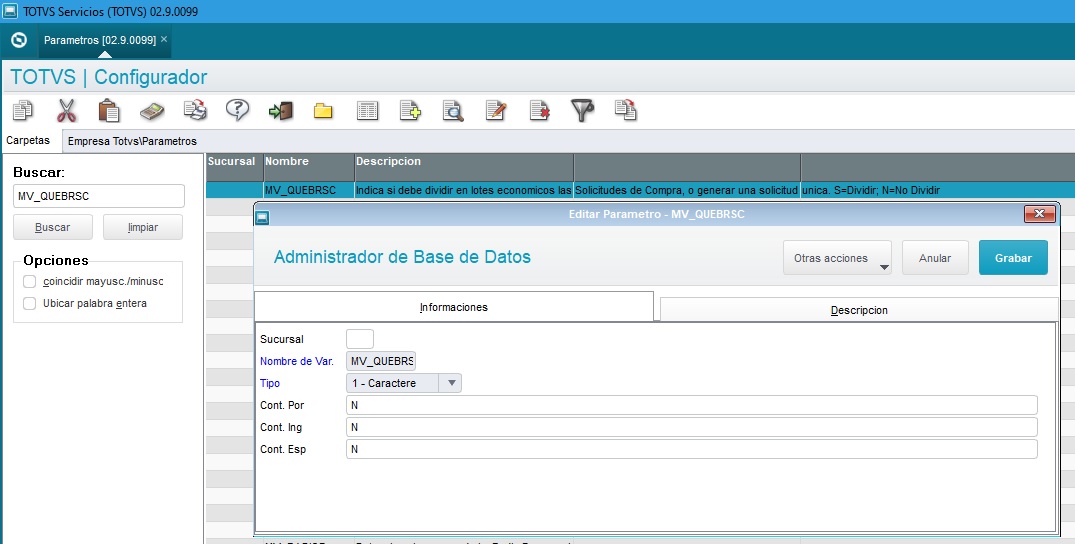Image resolution: width=1075 pixels, height=544 pixels.
Task: Click the Descripcion column header
Action: tap(463, 167)
